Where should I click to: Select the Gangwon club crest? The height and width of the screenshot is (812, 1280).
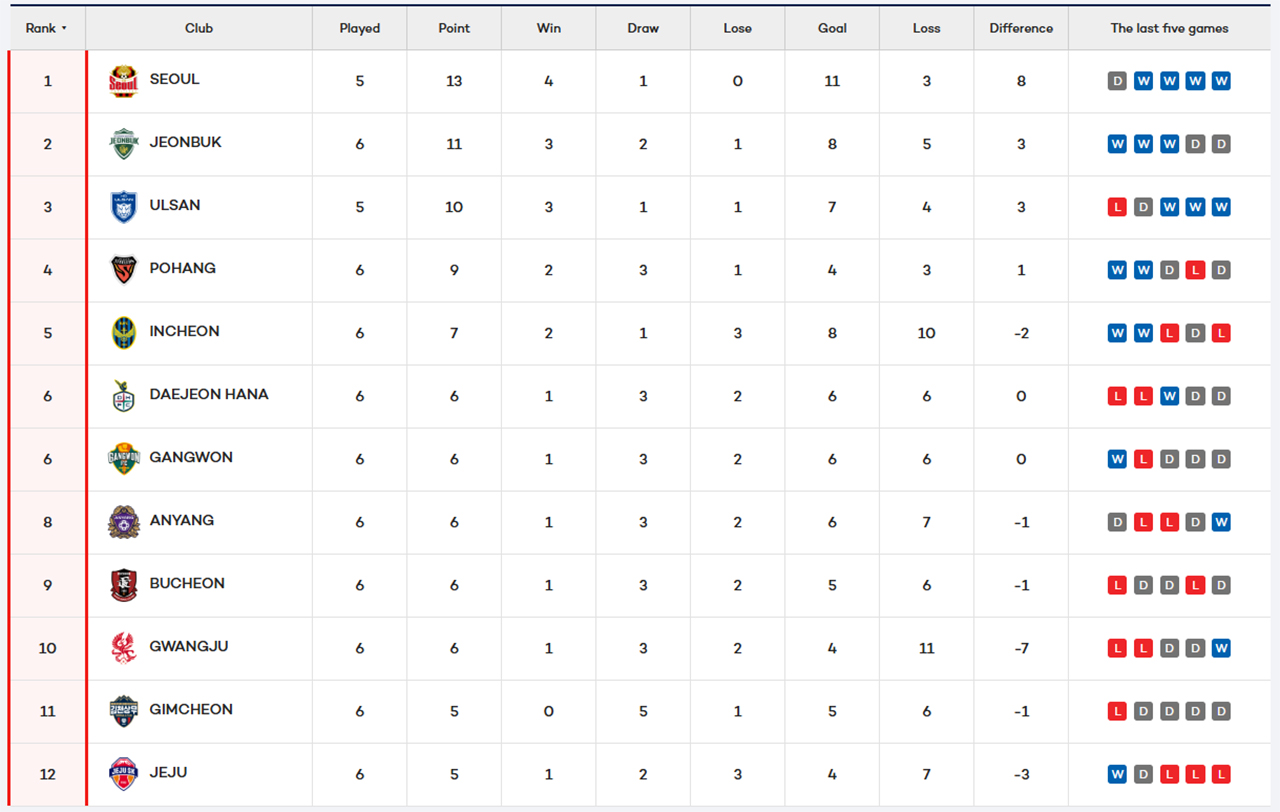click(x=123, y=459)
